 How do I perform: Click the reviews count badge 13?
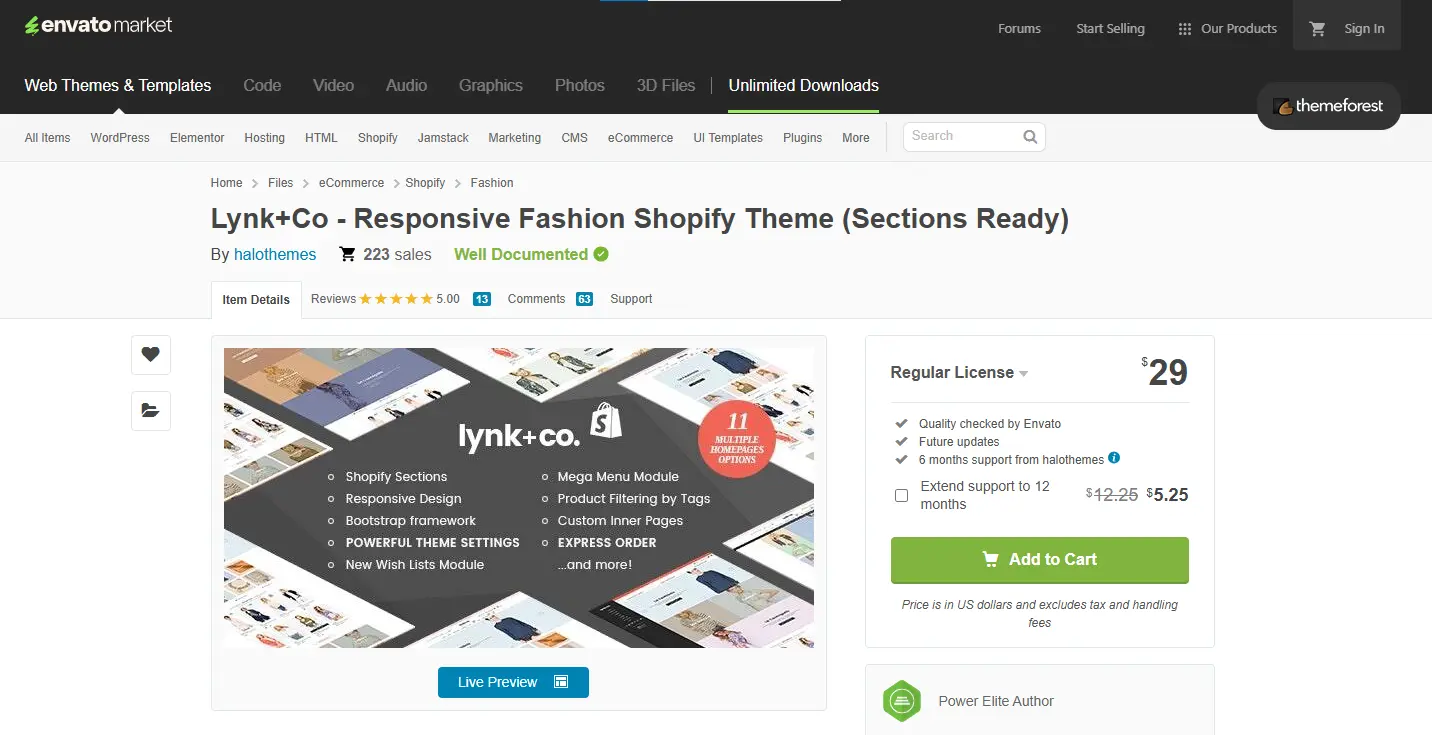[x=481, y=299]
